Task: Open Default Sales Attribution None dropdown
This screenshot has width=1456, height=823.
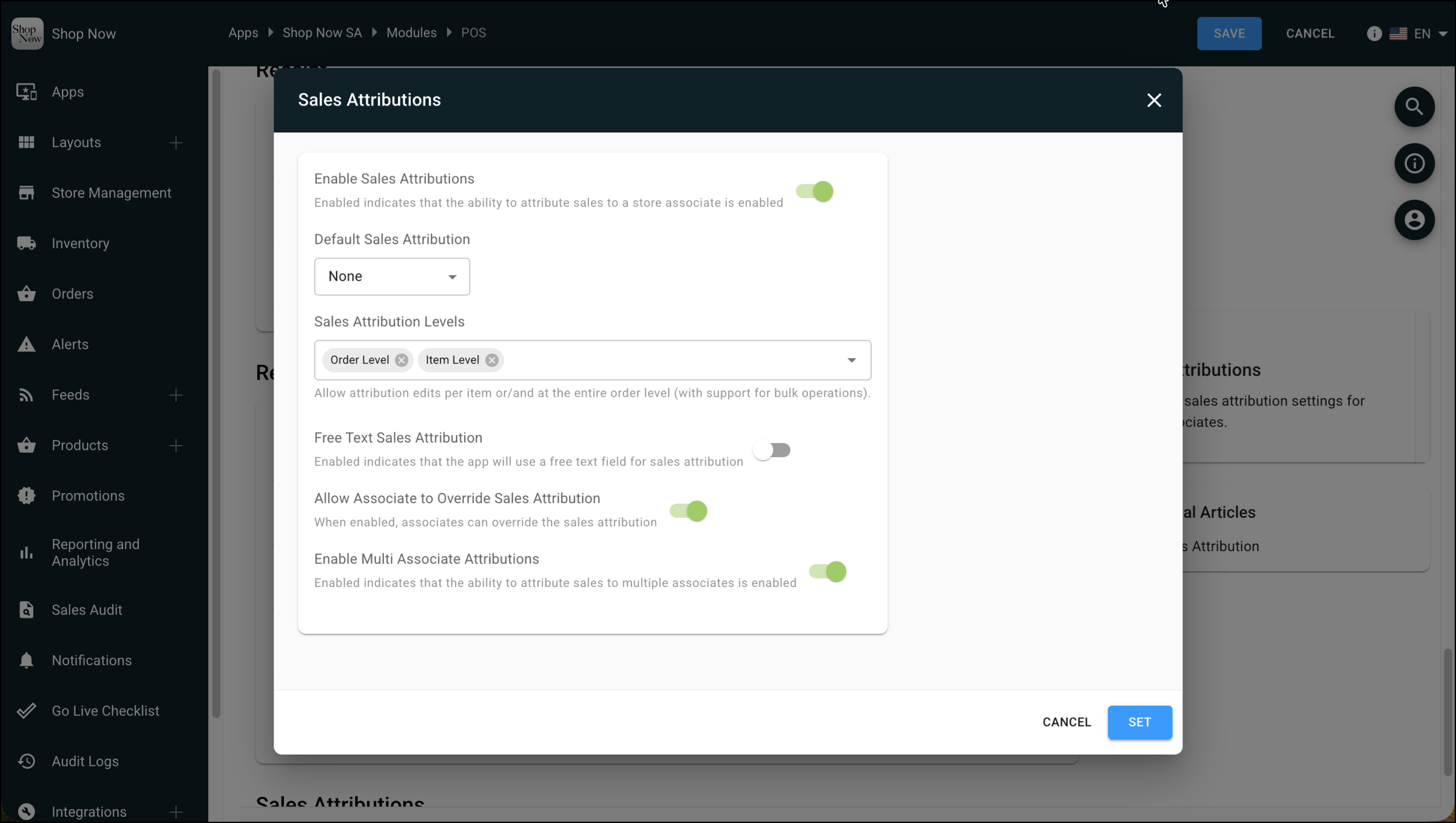Action: pyautogui.click(x=392, y=277)
